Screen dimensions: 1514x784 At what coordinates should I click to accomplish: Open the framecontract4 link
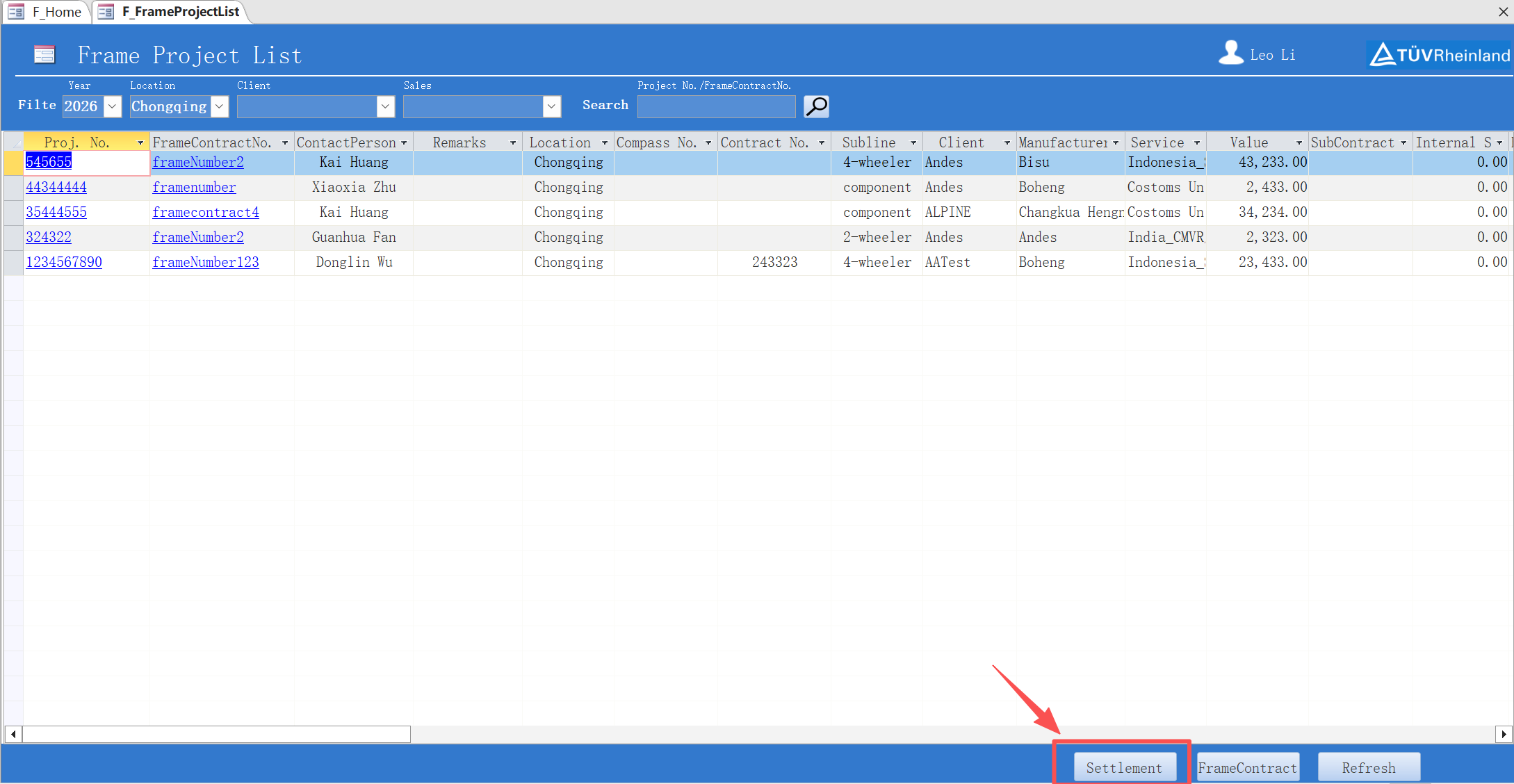coord(206,212)
